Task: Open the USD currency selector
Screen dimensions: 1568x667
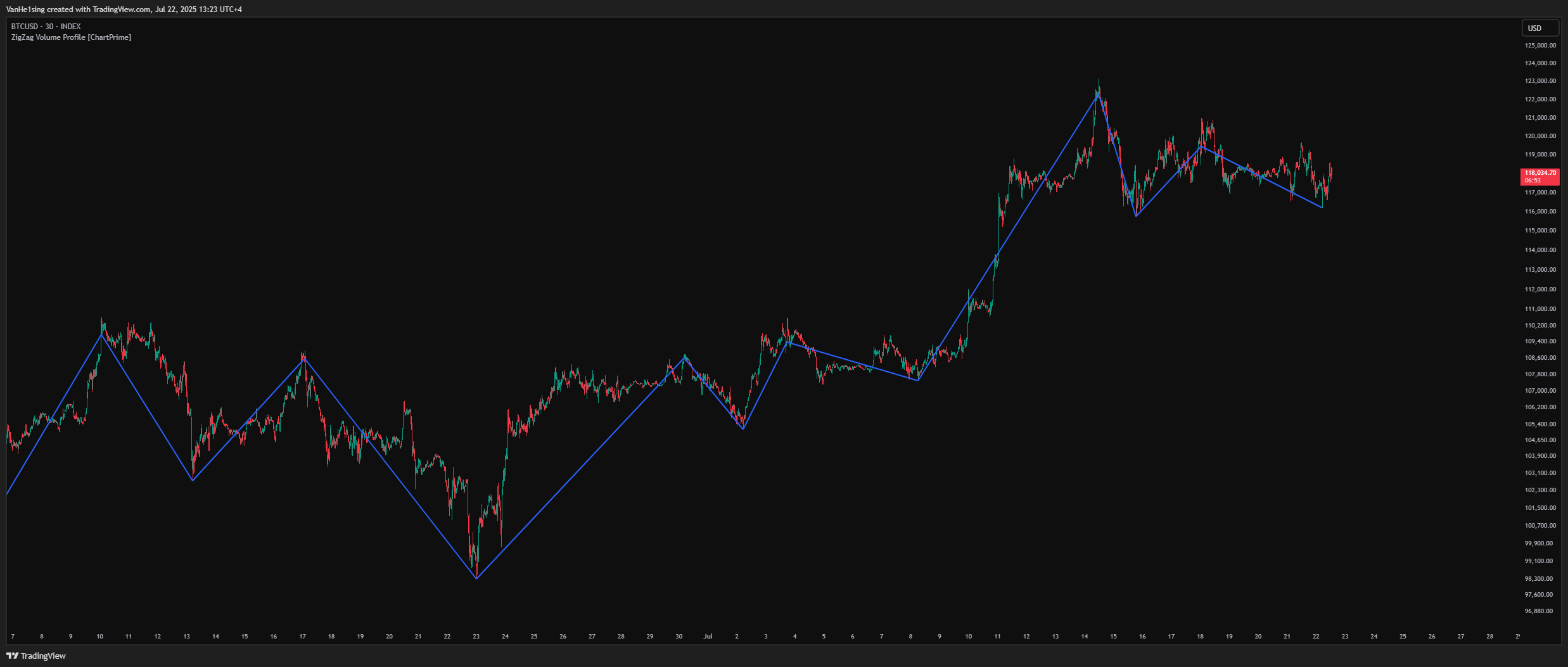Action: [1540, 28]
